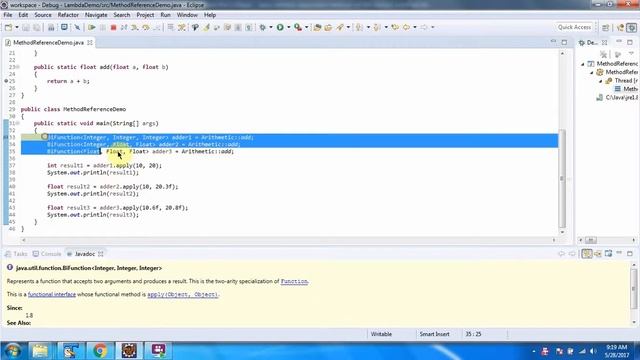
Task: Toggle Skip All Breakpoints
Action: [x=77, y=27]
